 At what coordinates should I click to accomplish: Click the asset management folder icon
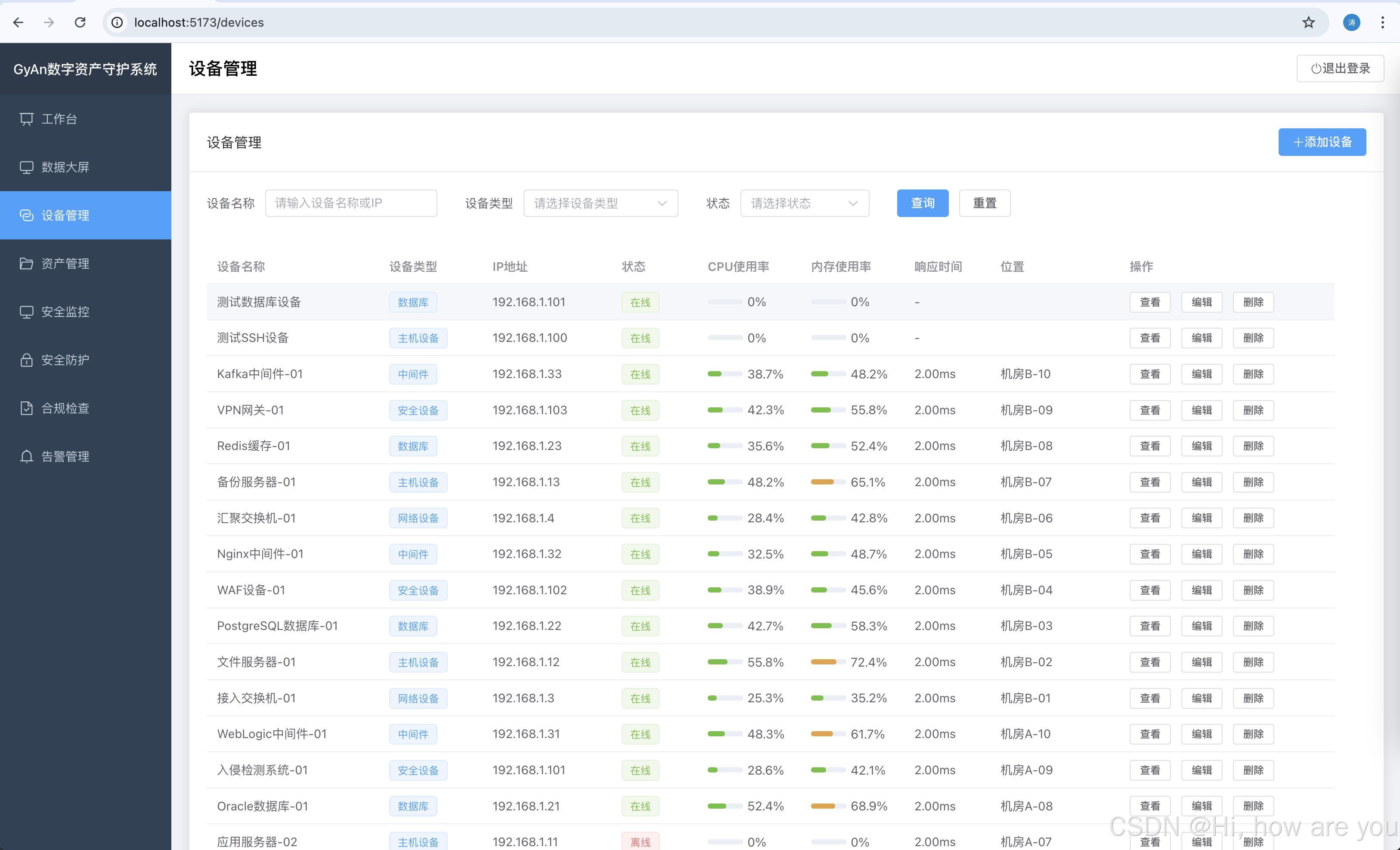(x=26, y=264)
